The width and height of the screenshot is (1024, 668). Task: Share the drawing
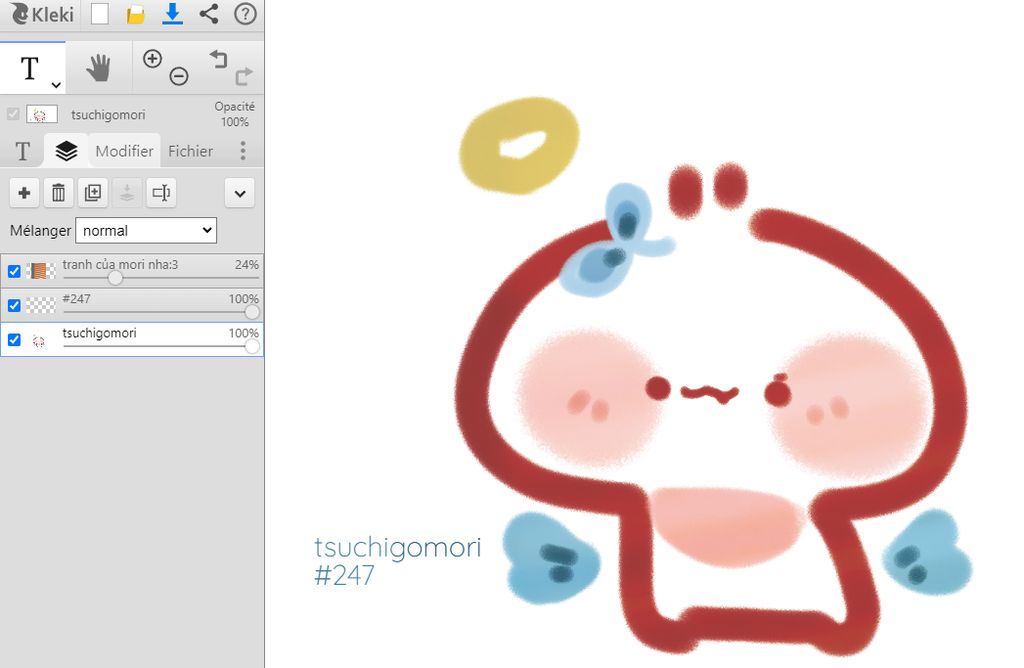[x=209, y=14]
